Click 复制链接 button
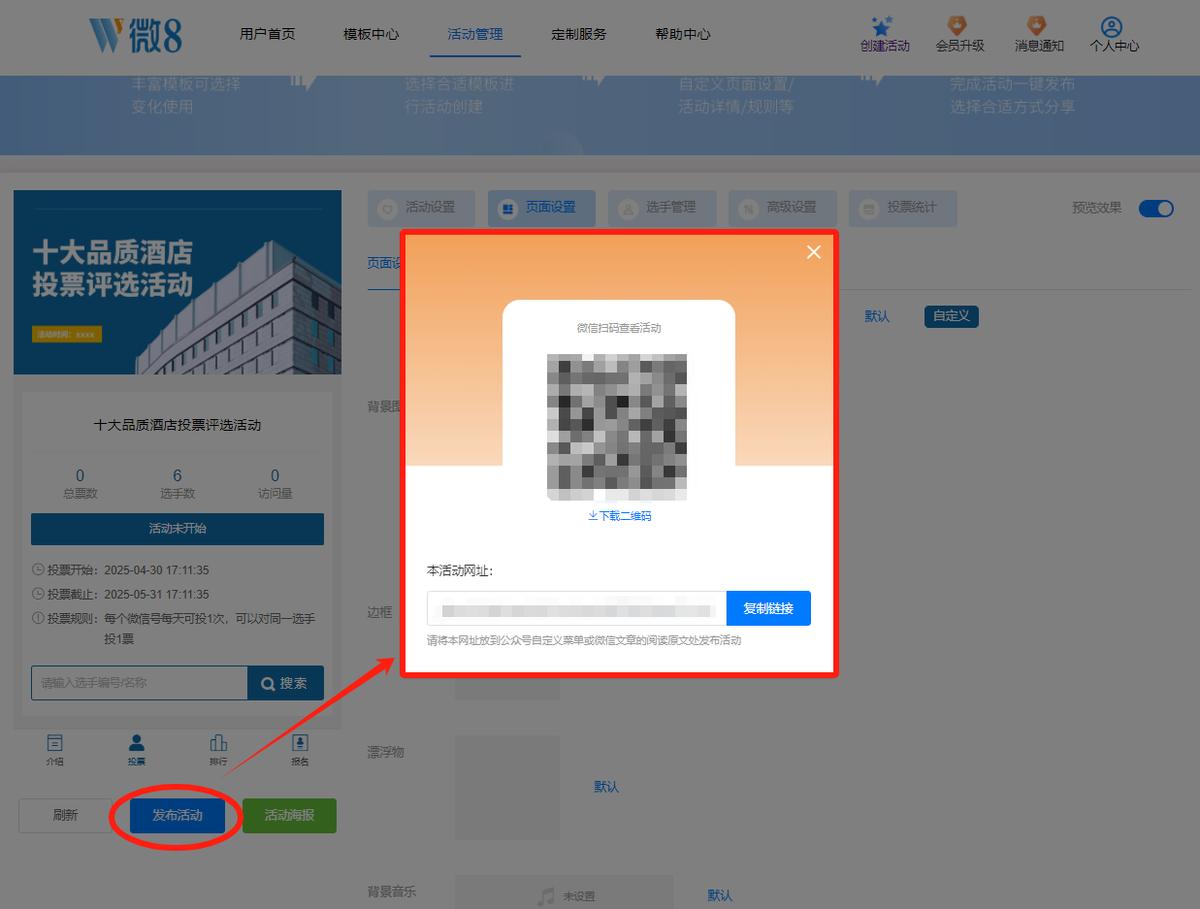This screenshot has width=1200, height=909. (x=768, y=608)
